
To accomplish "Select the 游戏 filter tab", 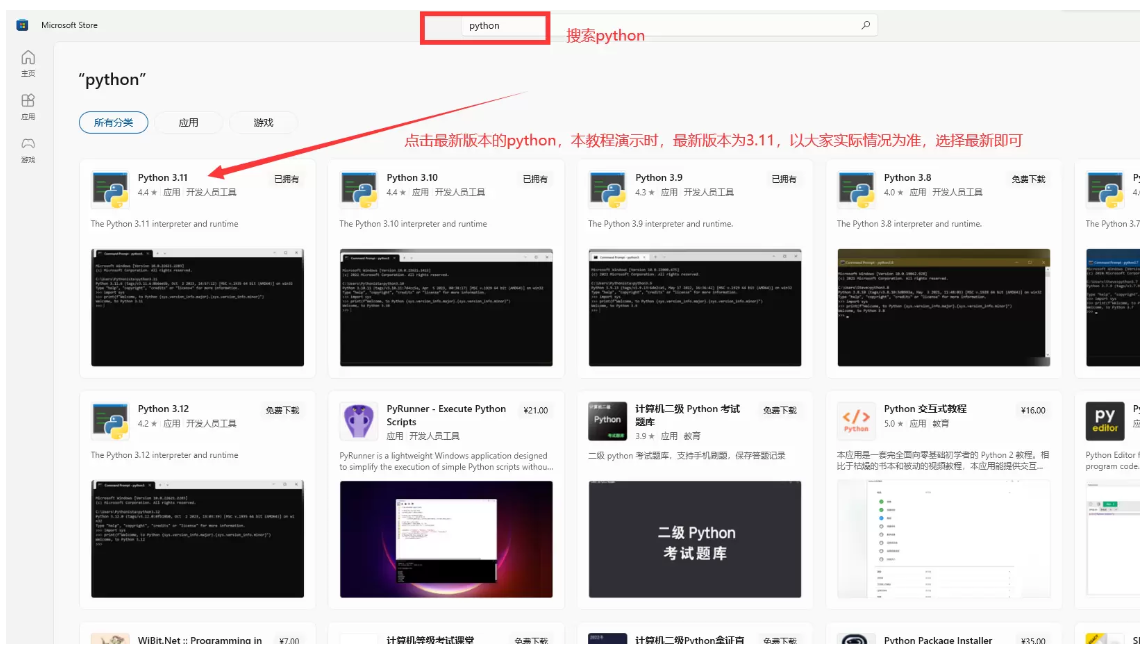I will (263, 122).
